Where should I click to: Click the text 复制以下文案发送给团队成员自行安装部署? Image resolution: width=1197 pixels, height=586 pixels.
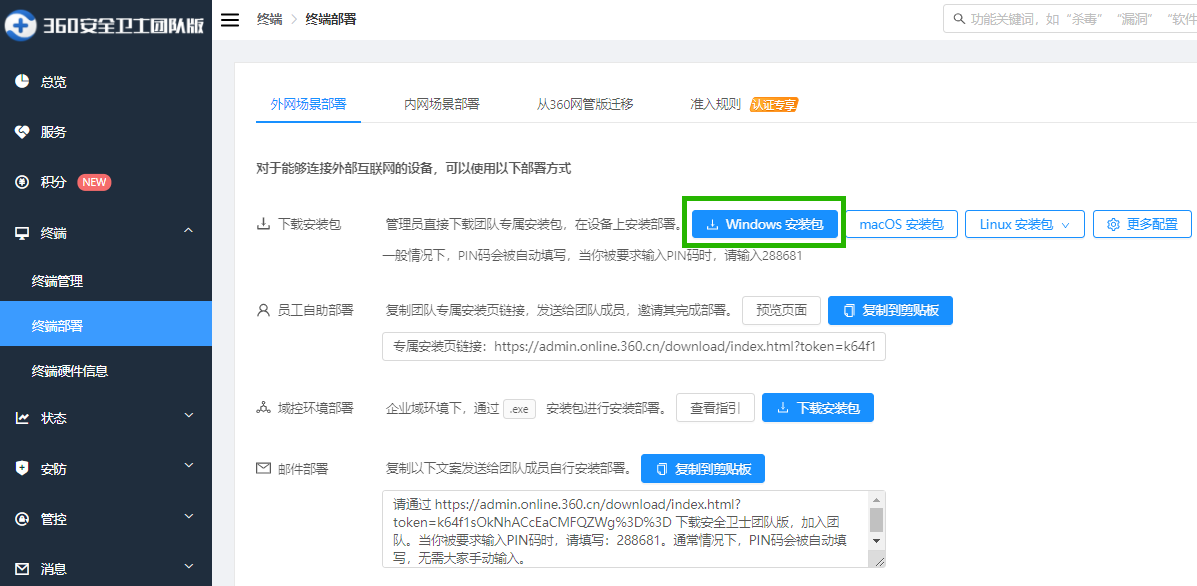[x=509, y=468]
